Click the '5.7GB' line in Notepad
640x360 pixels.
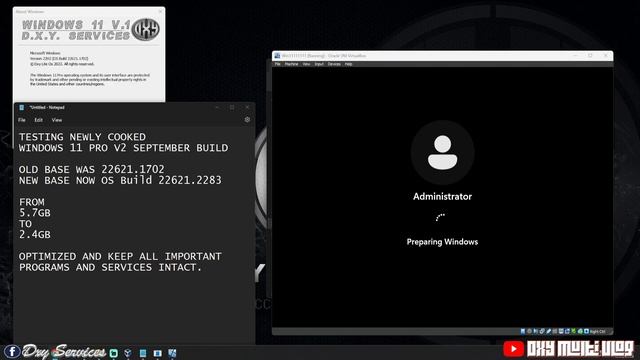click(35, 213)
